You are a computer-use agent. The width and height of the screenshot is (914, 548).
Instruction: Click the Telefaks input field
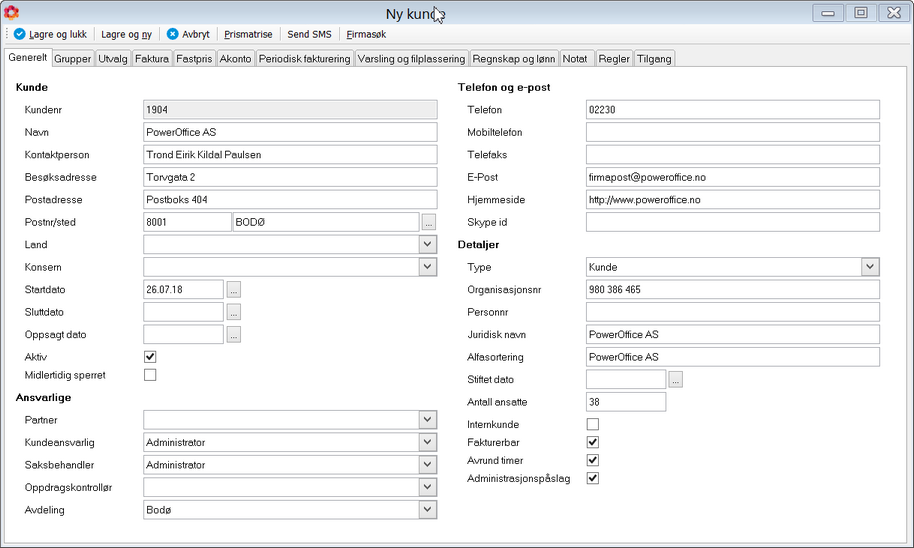pyautogui.click(x=733, y=154)
